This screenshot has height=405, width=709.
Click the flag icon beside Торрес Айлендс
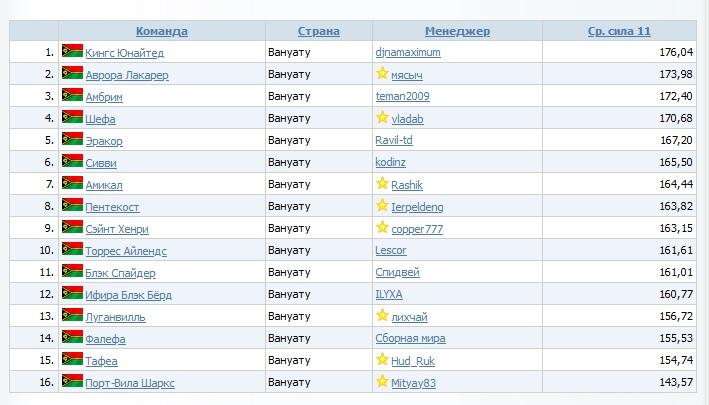point(72,249)
